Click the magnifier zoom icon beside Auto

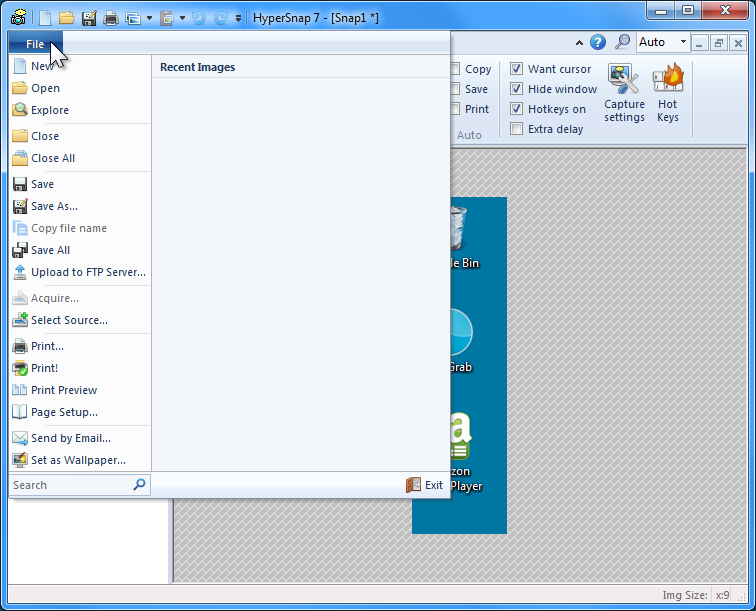click(x=623, y=42)
